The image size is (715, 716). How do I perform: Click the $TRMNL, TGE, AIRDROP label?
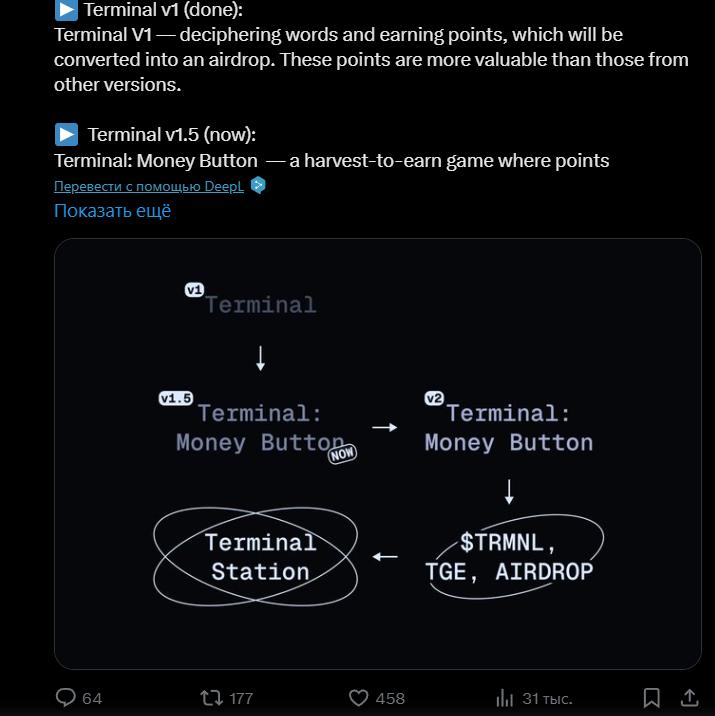[509, 557]
